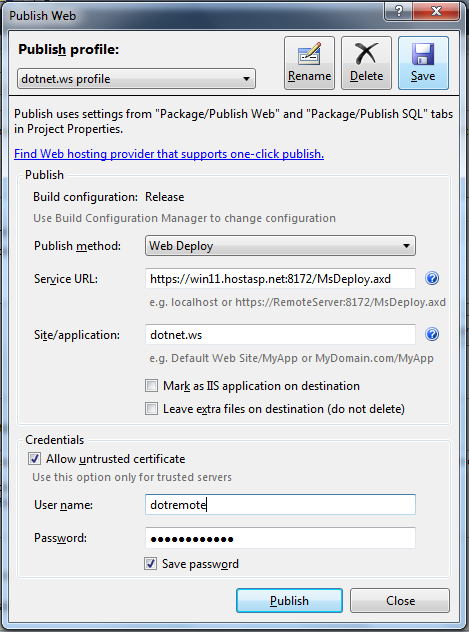This screenshot has width=469, height=632.
Task: Open the Publish method dropdown
Action: point(280,245)
